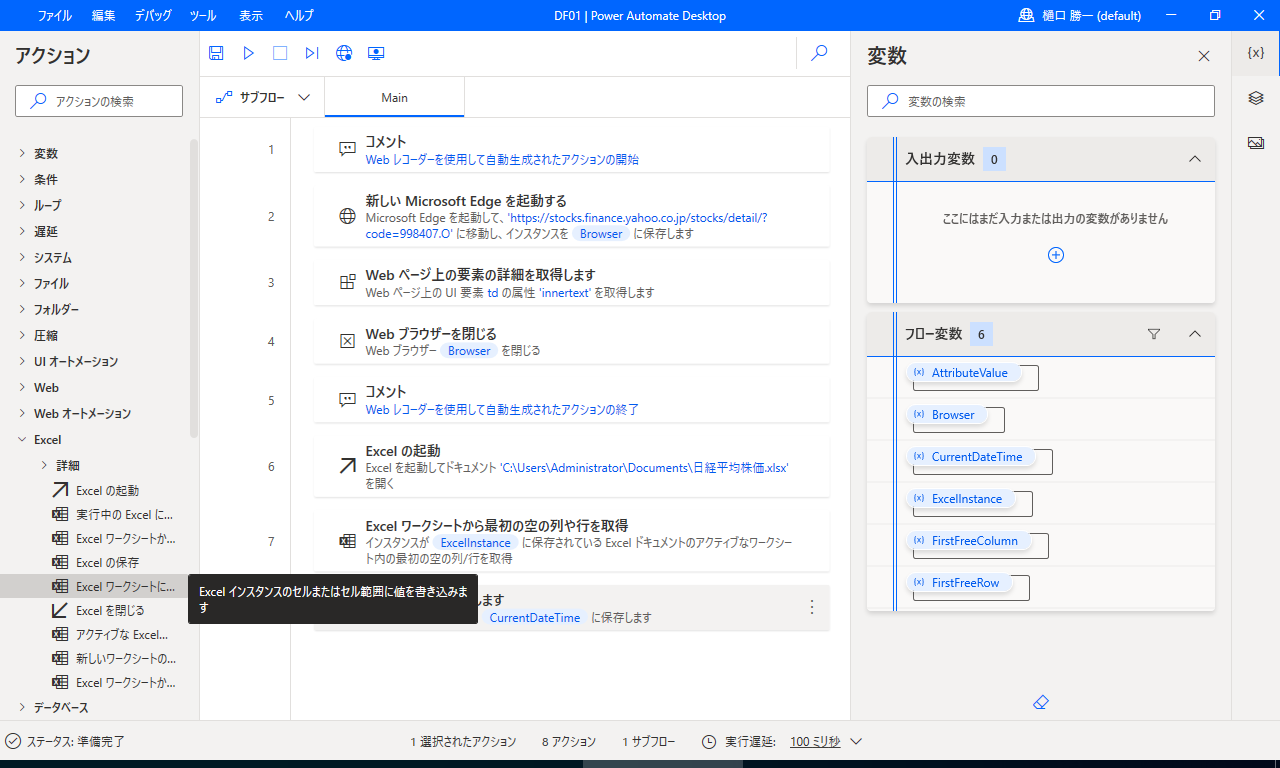The width and height of the screenshot is (1280, 768).
Task: Open the UI elements layers icon
Action: click(x=1256, y=98)
